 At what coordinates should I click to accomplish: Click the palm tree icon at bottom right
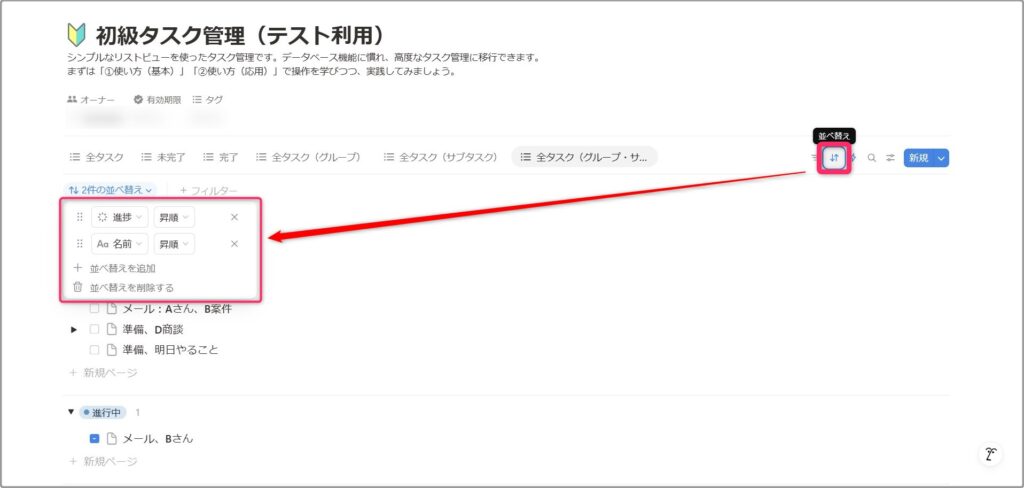click(991, 454)
